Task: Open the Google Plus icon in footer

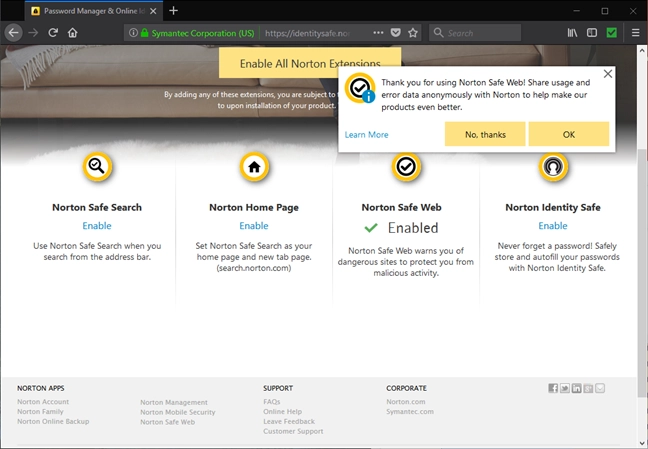Action: [x=588, y=388]
